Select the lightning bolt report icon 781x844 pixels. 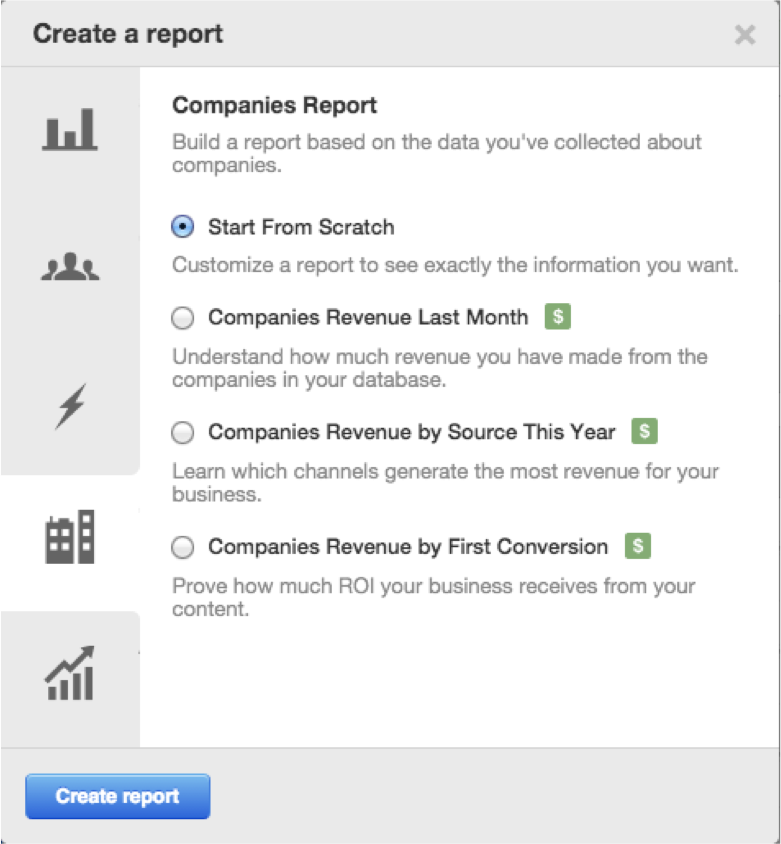pos(70,407)
